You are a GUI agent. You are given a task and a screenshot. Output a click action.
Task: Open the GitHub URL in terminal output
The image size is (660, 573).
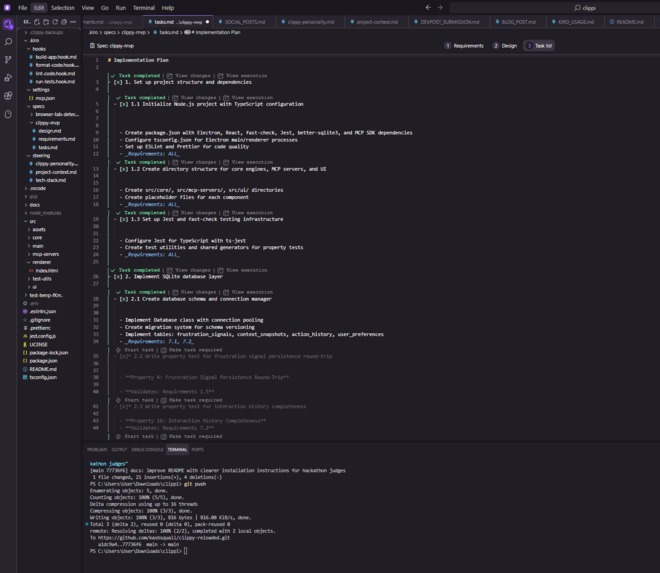click(164, 538)
